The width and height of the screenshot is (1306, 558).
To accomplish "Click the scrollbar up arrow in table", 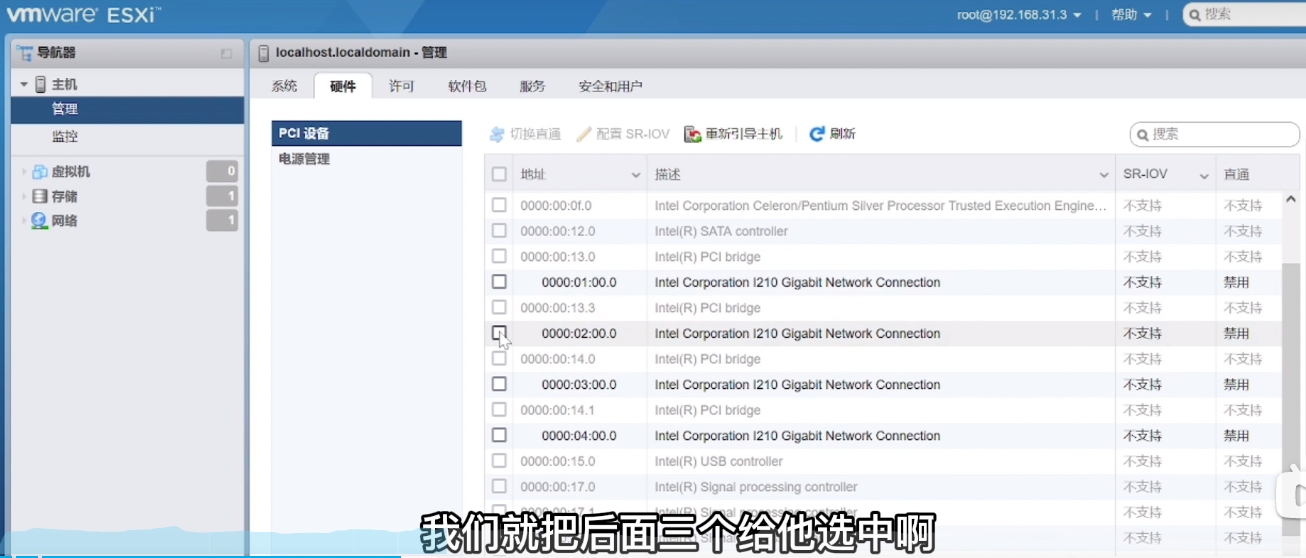I will (1291, 200).
